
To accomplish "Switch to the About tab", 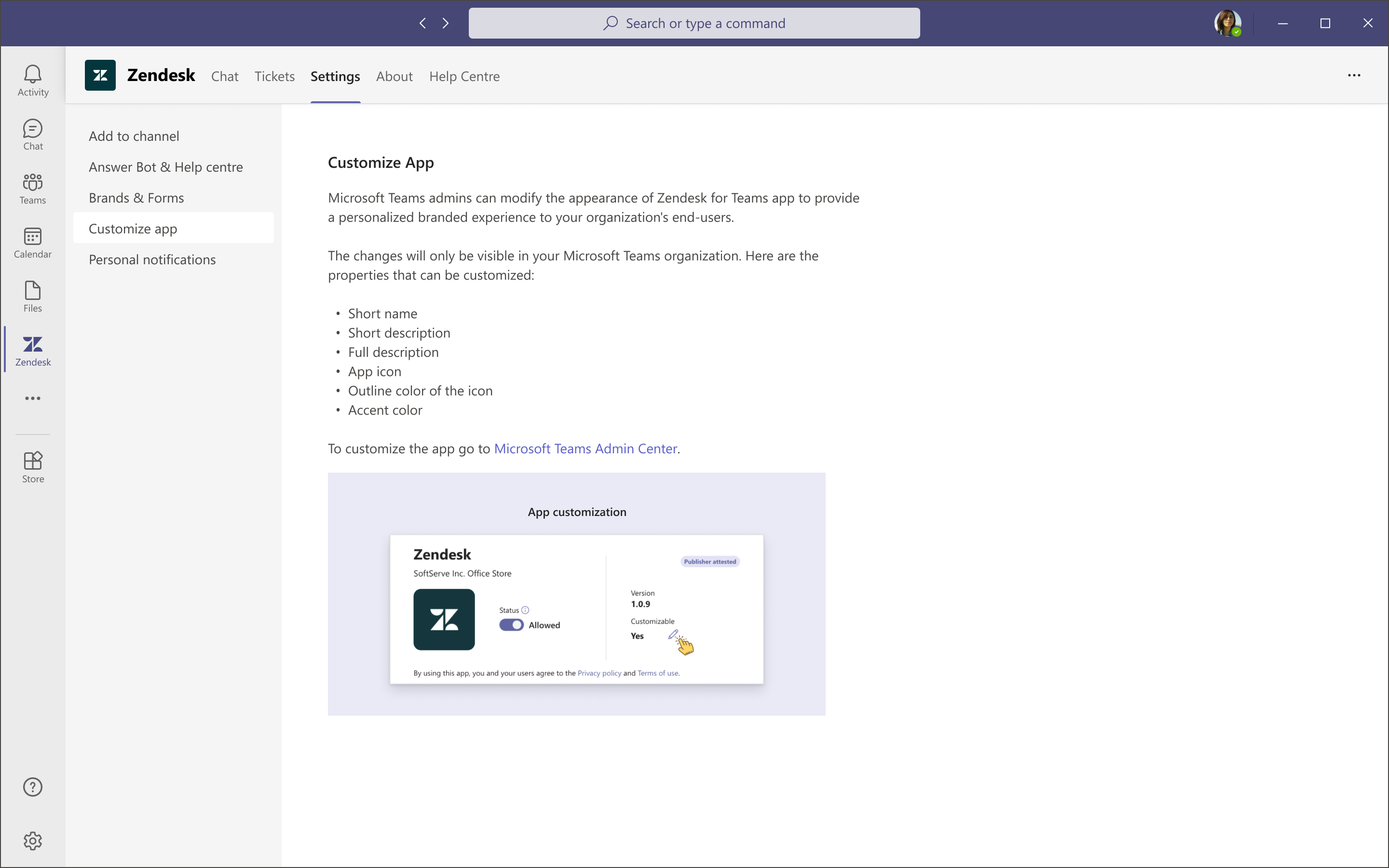I will coord(395,76).
